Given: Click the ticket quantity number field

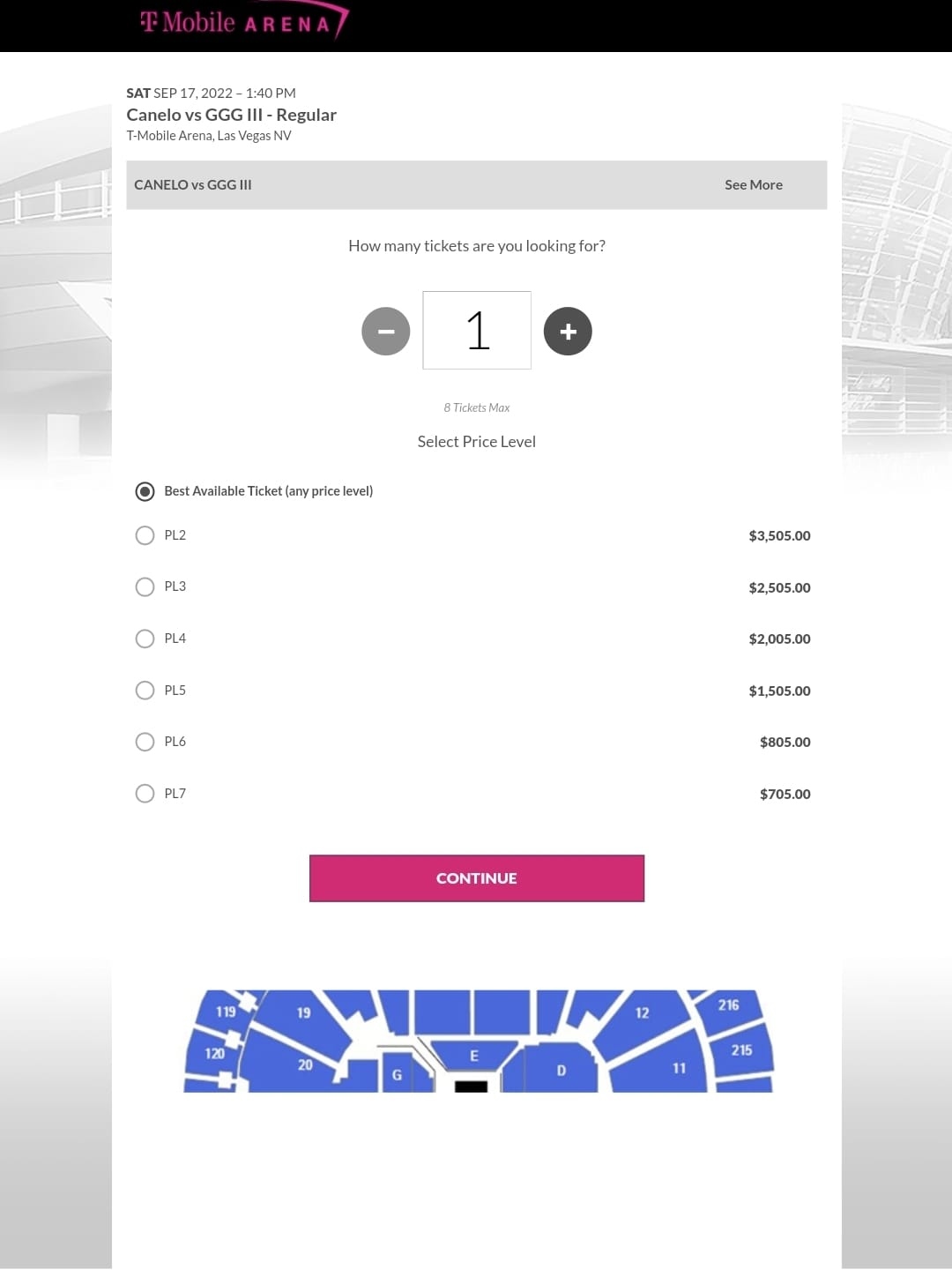Looking at the screenshot, I should (x=477, y=330).
